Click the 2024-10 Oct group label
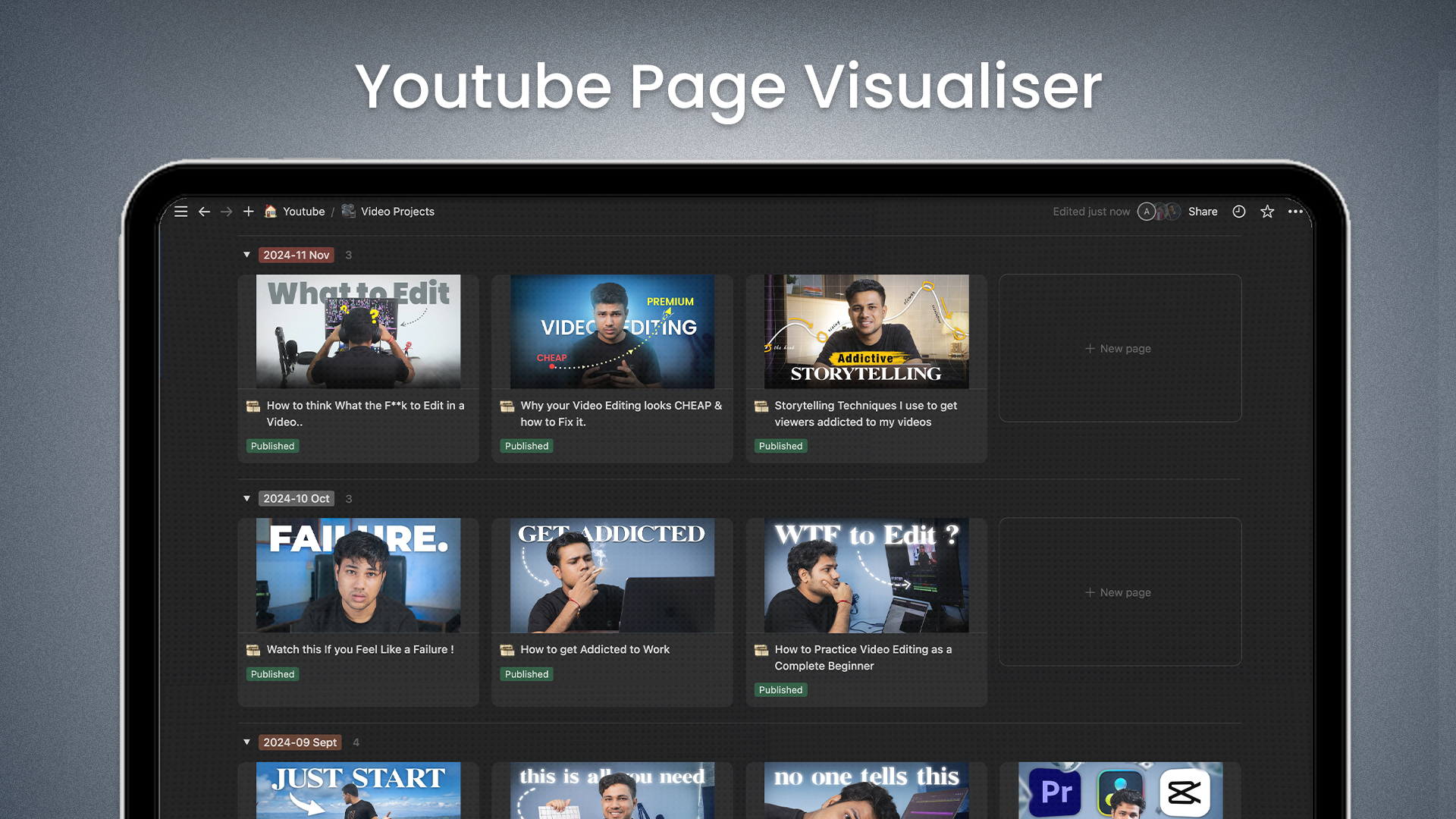The image size is (1456, 819). (x=297, y=498)
